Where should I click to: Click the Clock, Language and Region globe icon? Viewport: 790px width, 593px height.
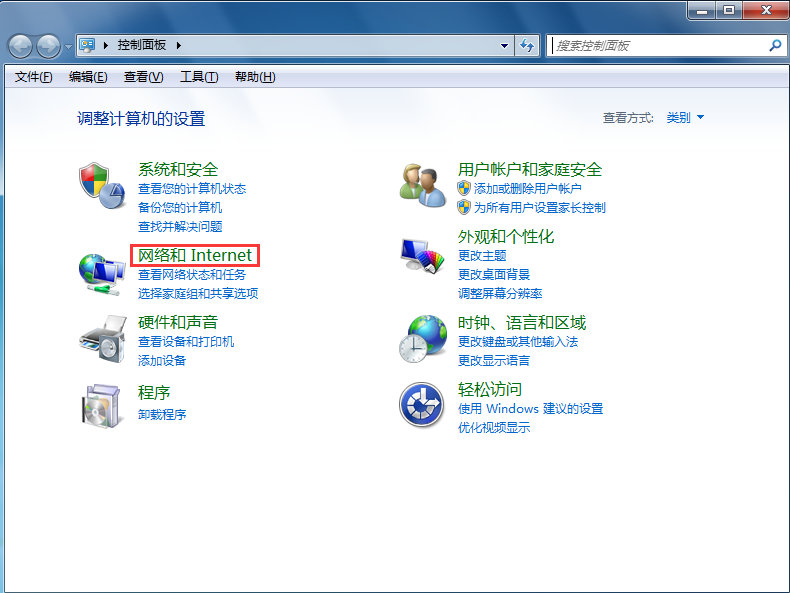[x=421, y=338]
